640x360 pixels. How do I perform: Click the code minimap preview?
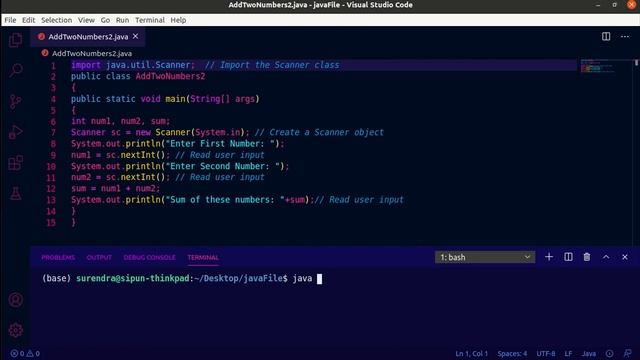(598, 66)
